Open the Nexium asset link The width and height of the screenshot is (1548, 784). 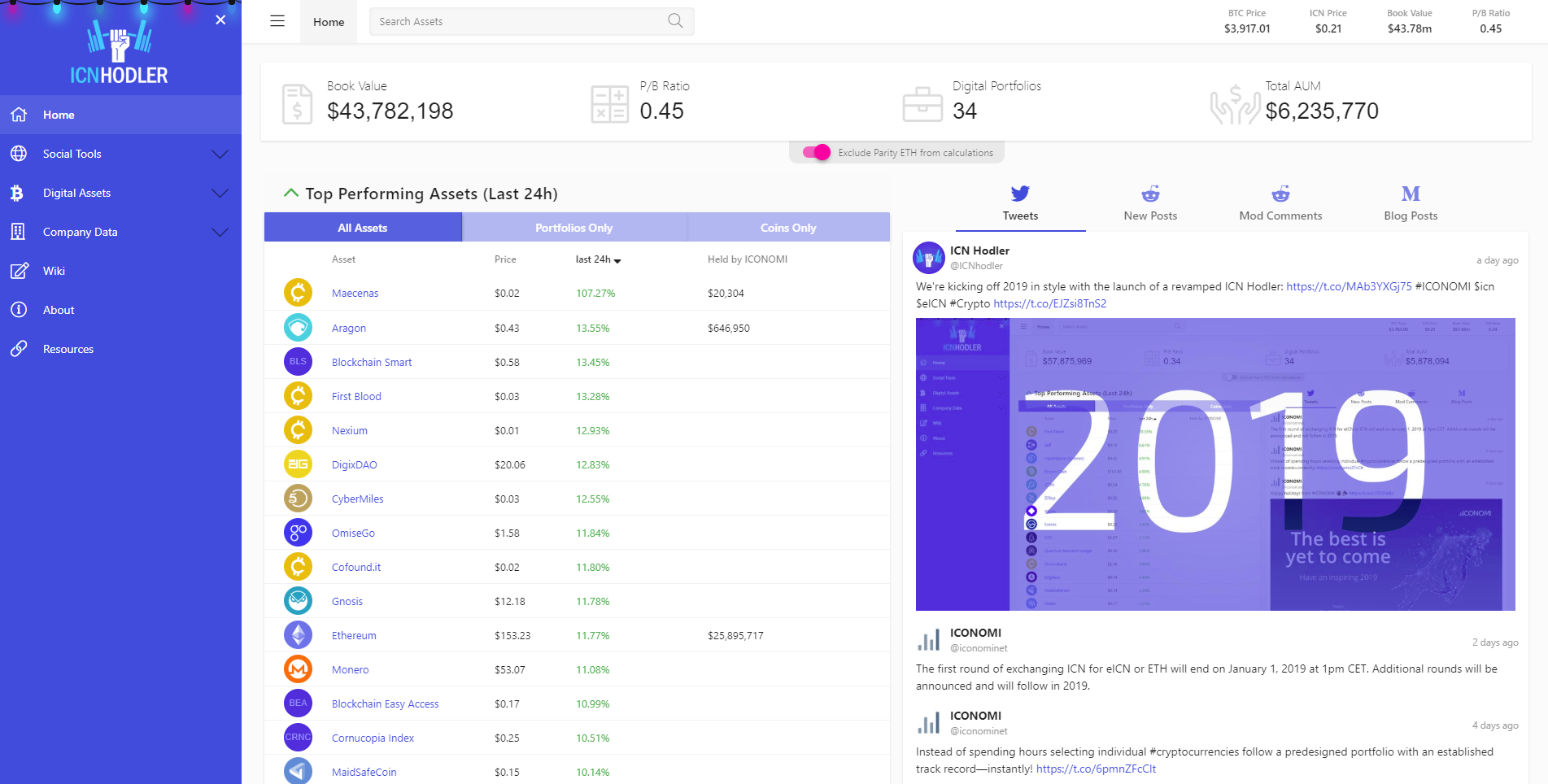coord(350,430)
